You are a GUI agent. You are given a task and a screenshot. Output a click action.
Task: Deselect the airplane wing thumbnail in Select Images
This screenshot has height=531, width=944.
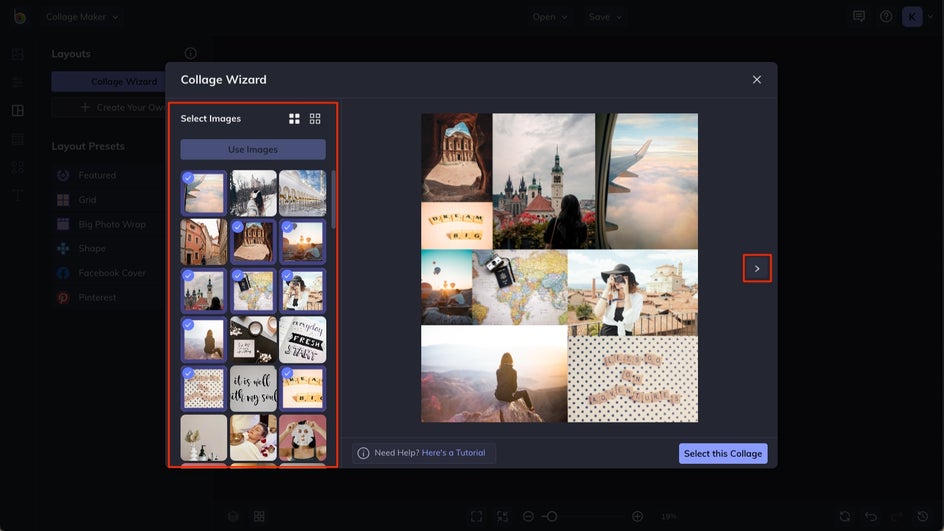[x=203, y=193]
